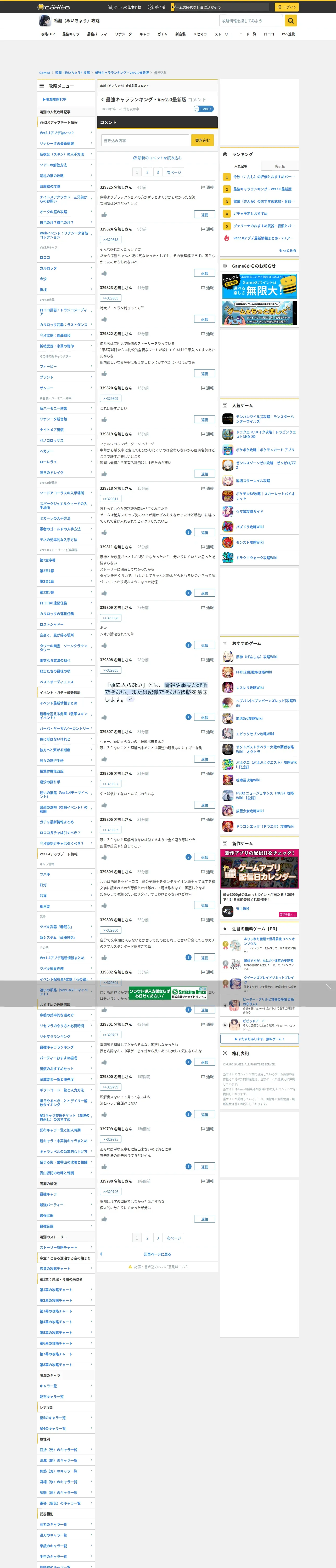Click thumbs-up icon on comment 329823

(104, 319)
